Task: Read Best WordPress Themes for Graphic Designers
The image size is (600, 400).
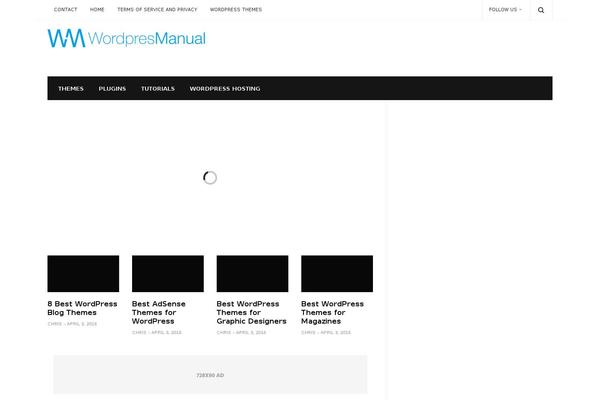Action: (251, 312)
